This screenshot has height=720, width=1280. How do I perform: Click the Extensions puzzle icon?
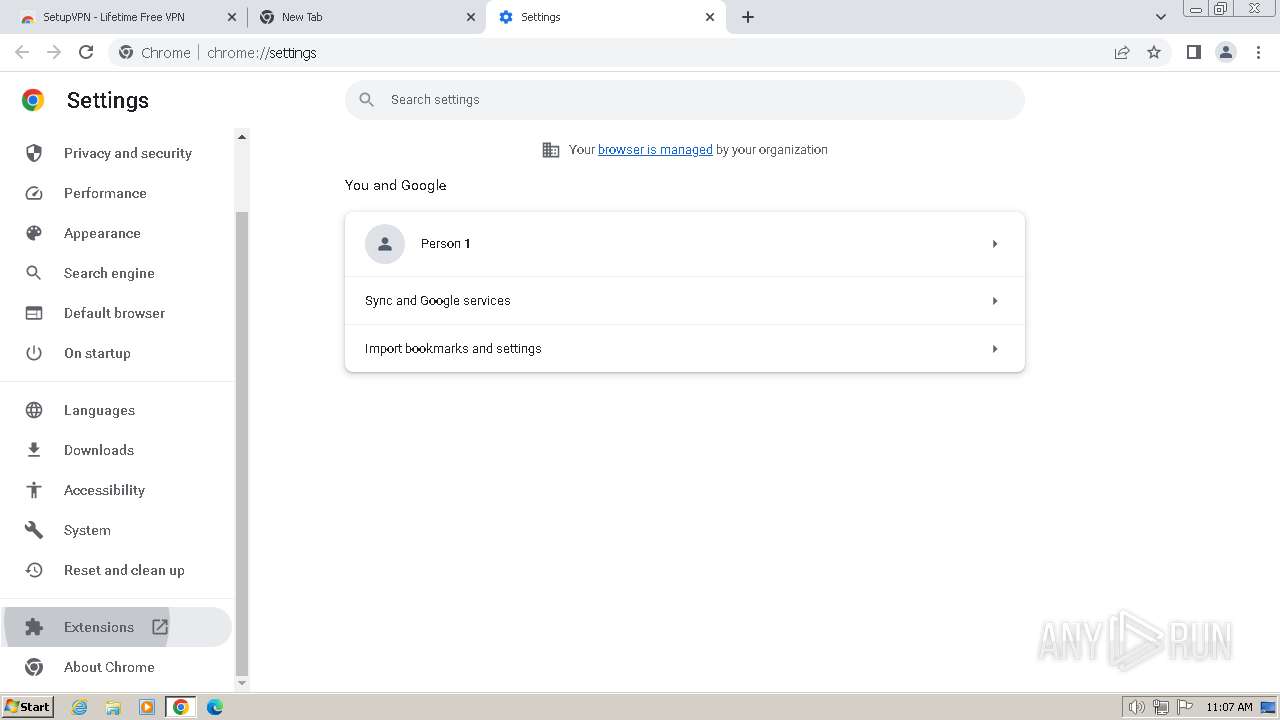point(34,627)
